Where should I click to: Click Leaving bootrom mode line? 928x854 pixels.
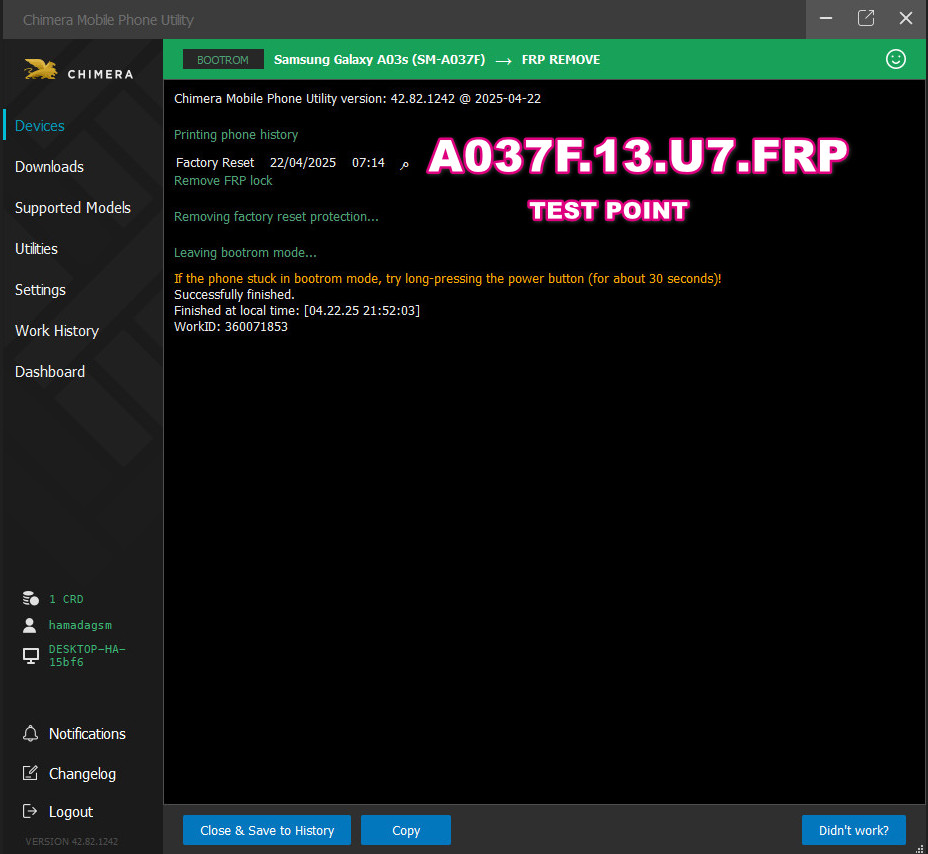(x=245, y=253)
